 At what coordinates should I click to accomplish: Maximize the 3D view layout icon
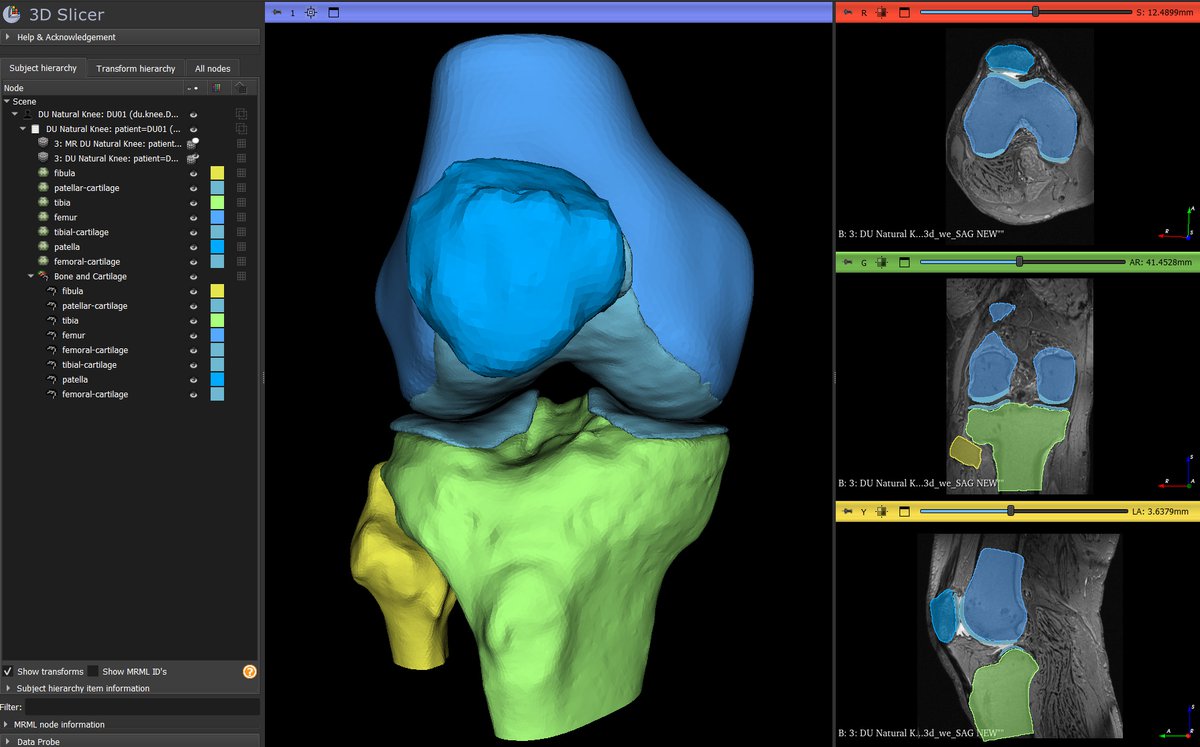[x=334, y=12]
